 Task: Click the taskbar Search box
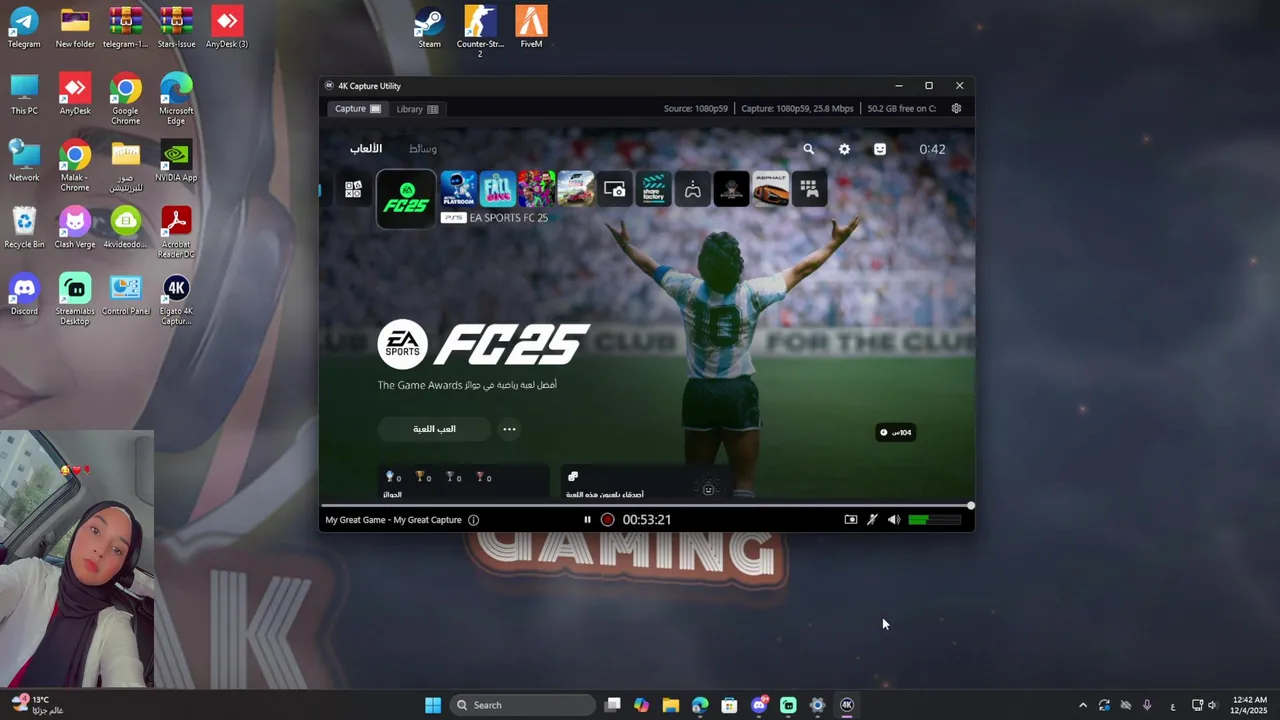click(x=523, y=705)
